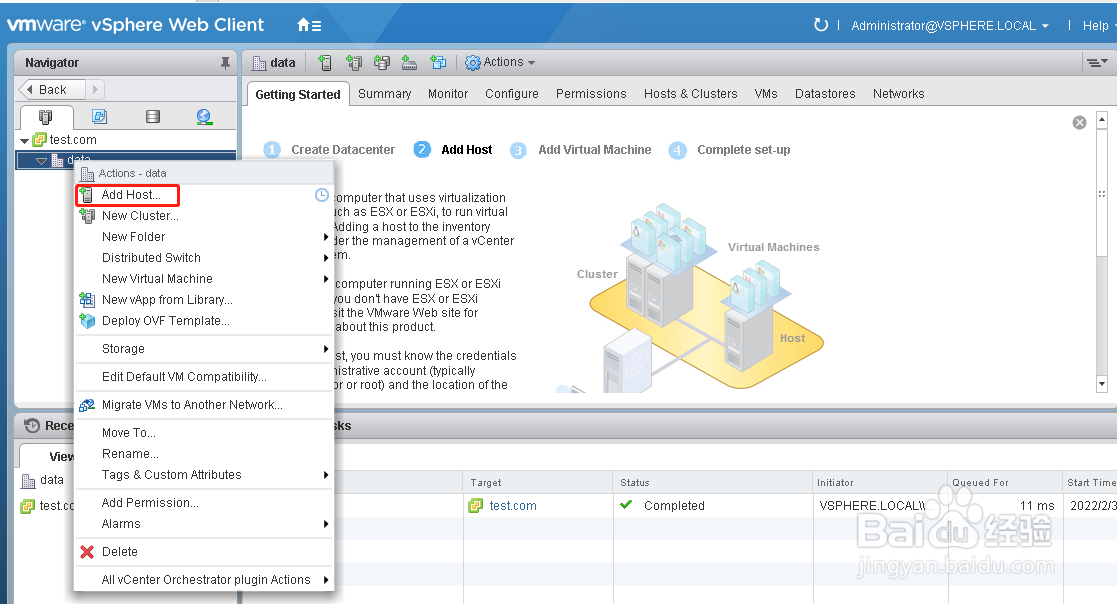This screenshot has width=1117, height=604.
Task: Open the Administrator@VSPHERE.LOCAL user dropdown
Action: point(950,26)
